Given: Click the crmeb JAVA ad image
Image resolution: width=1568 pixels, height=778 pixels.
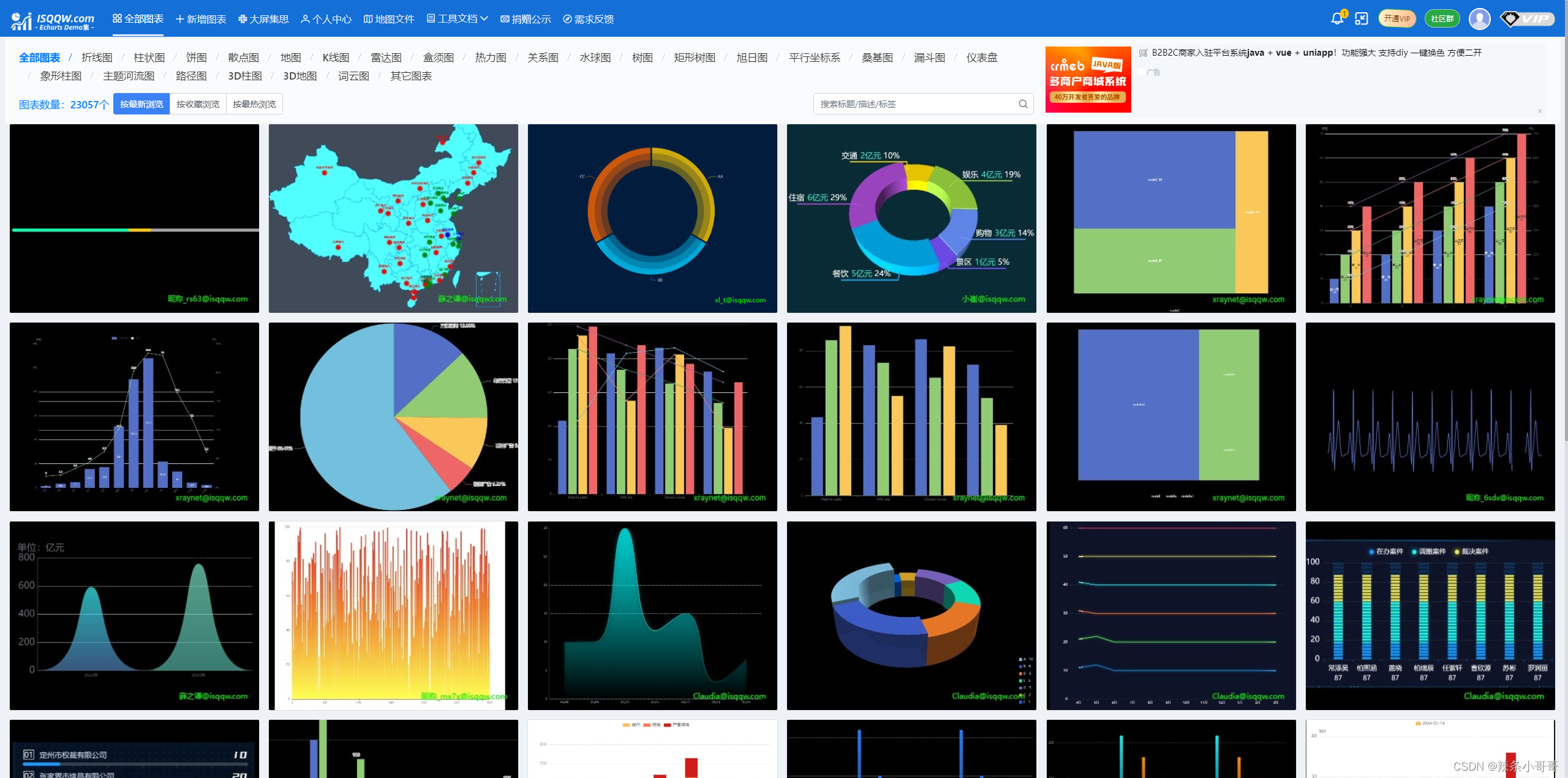Looking at the screenshot, I should click(x=1088, y=80).
